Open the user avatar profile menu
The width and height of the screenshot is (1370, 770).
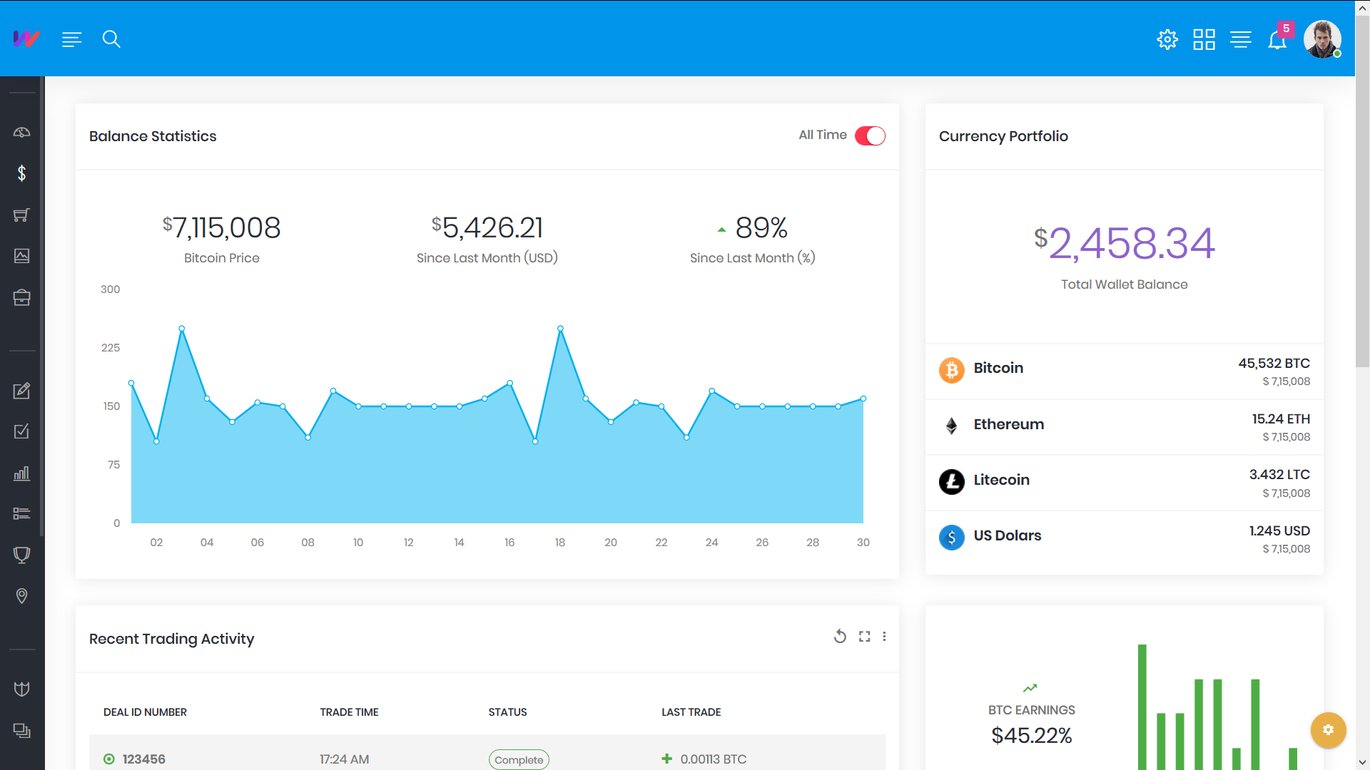tap(1322, 39)
